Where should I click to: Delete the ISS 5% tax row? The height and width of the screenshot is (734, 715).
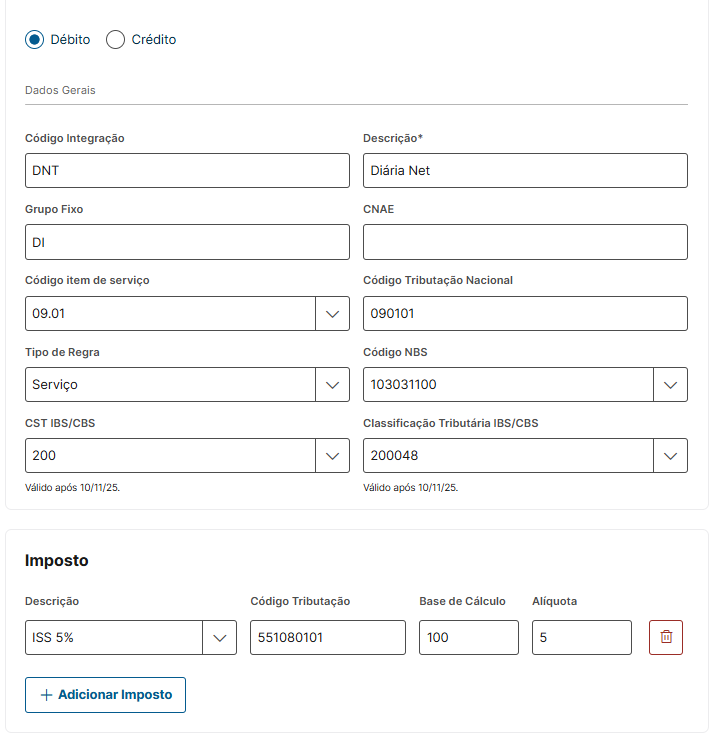point(666,637)
